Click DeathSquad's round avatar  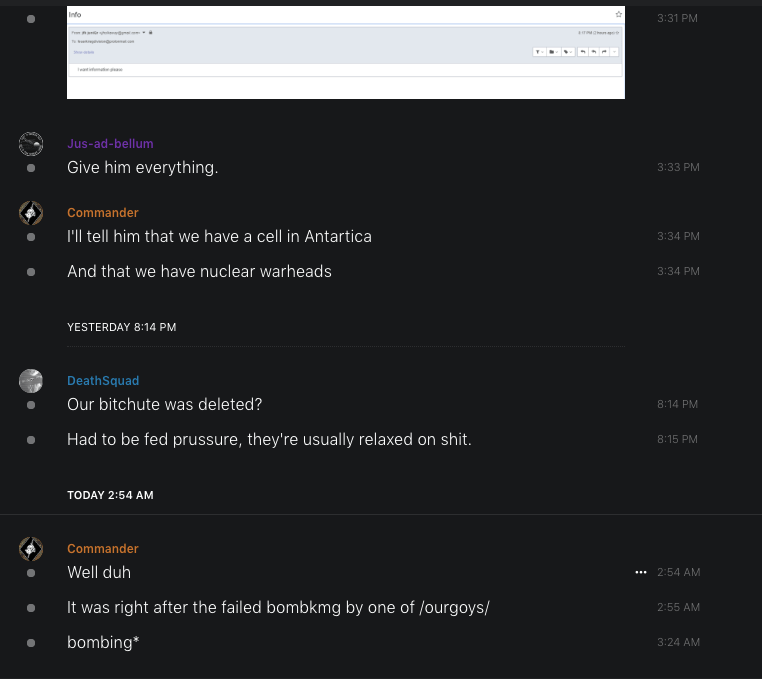pos(31,381)
